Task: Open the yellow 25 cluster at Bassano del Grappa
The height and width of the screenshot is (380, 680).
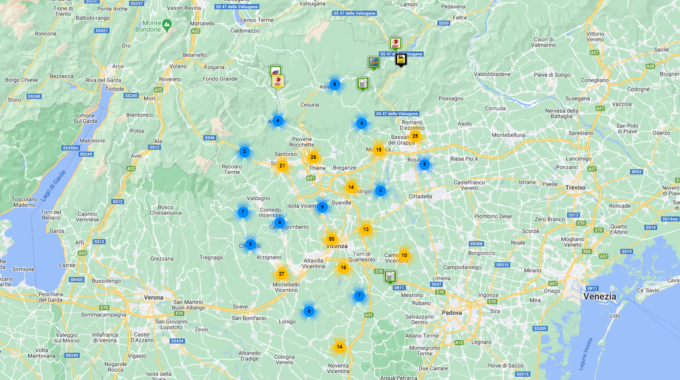Action: tap(415, 136)
